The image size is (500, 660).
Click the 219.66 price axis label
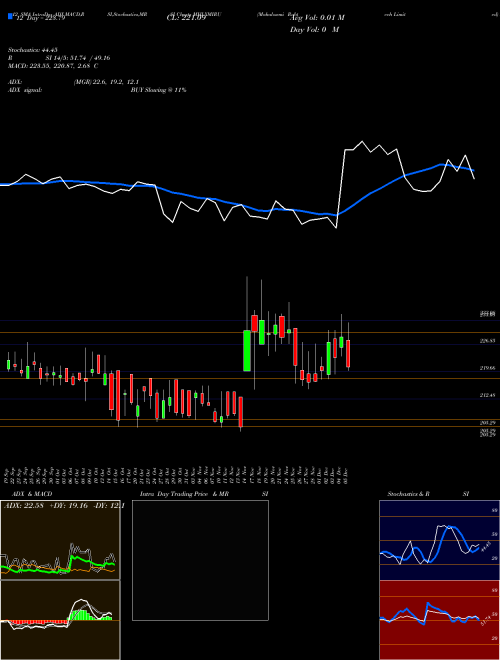pos(488,368)
